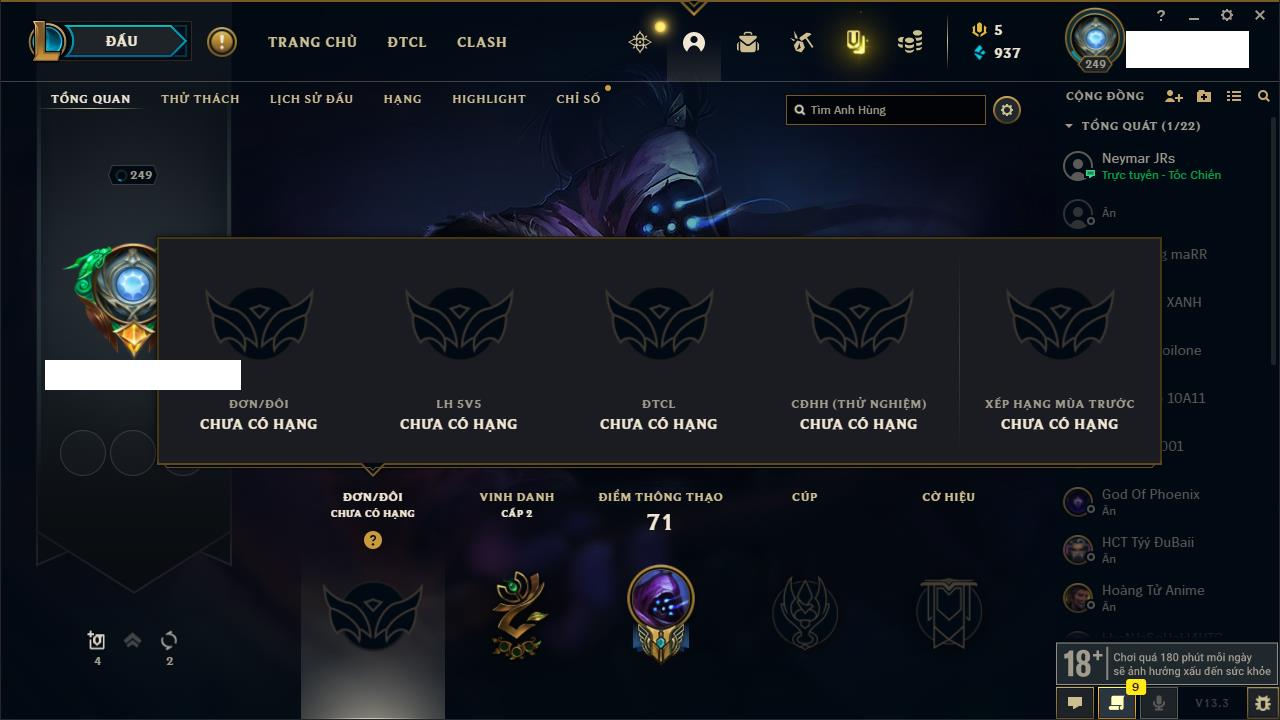The image size is (1280, 720).
Task: Open the Collection backpack icon
Action: [x=748, y=42]
